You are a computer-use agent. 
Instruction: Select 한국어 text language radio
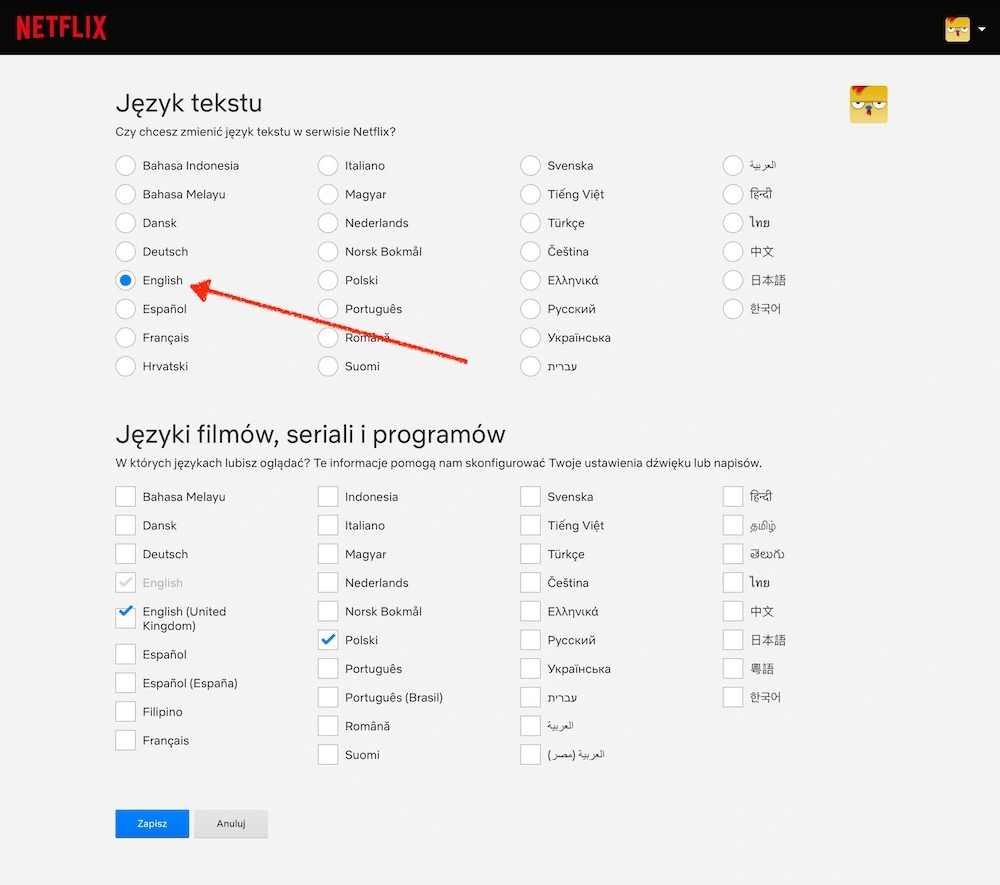point(733,309)
